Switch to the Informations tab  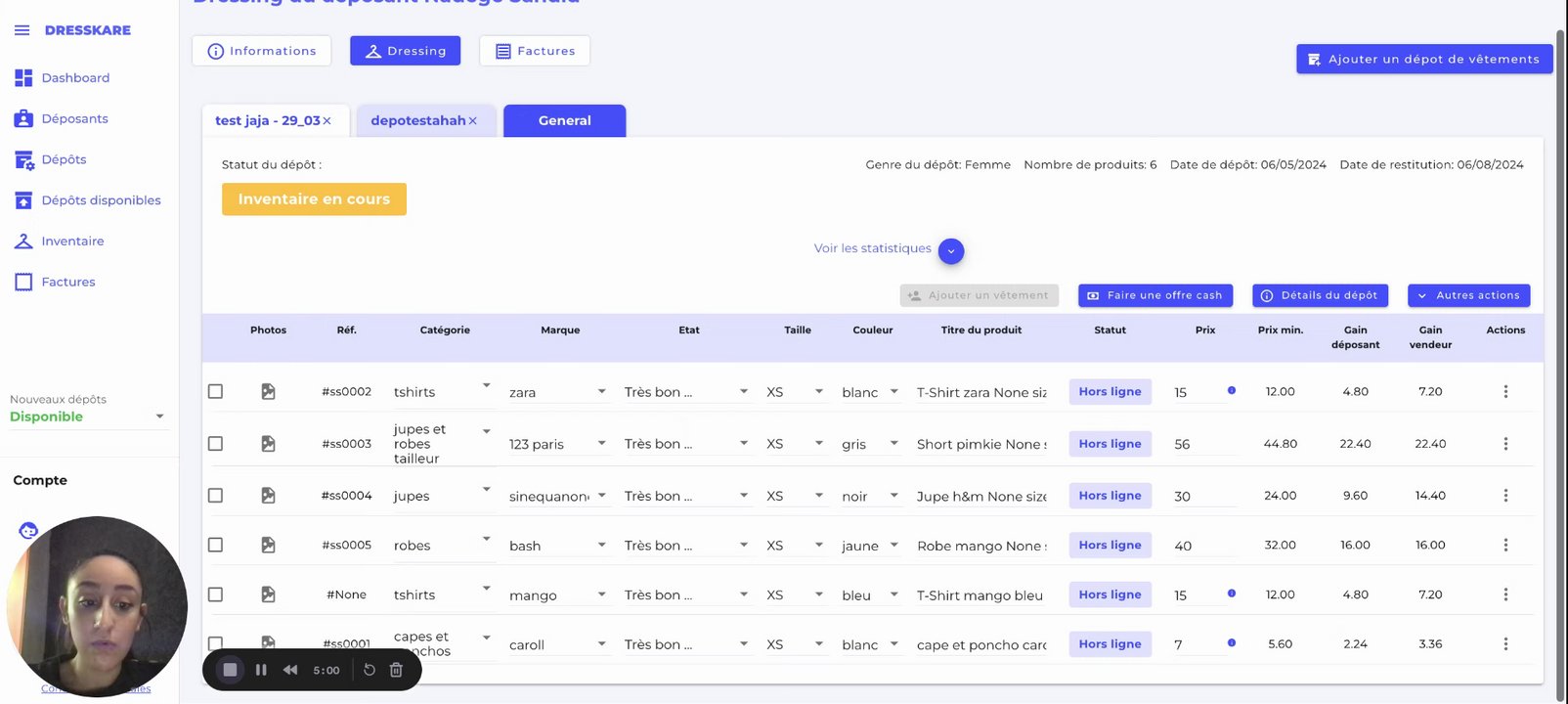click(261, 51)
